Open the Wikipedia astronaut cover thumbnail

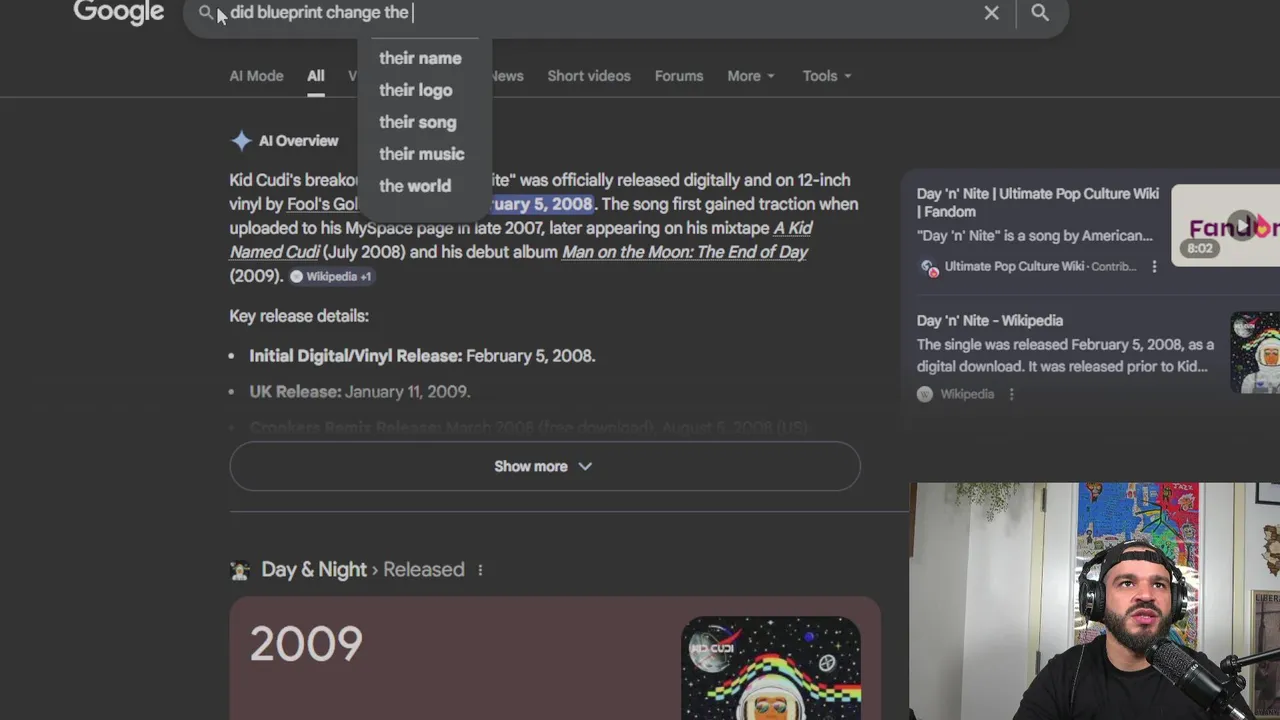[x=1255, y=352]
